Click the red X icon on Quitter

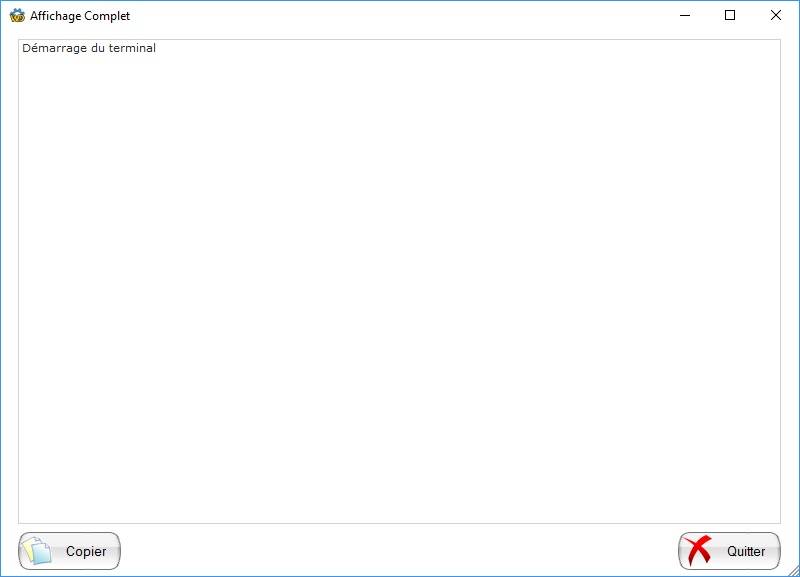tap(699, 551)
